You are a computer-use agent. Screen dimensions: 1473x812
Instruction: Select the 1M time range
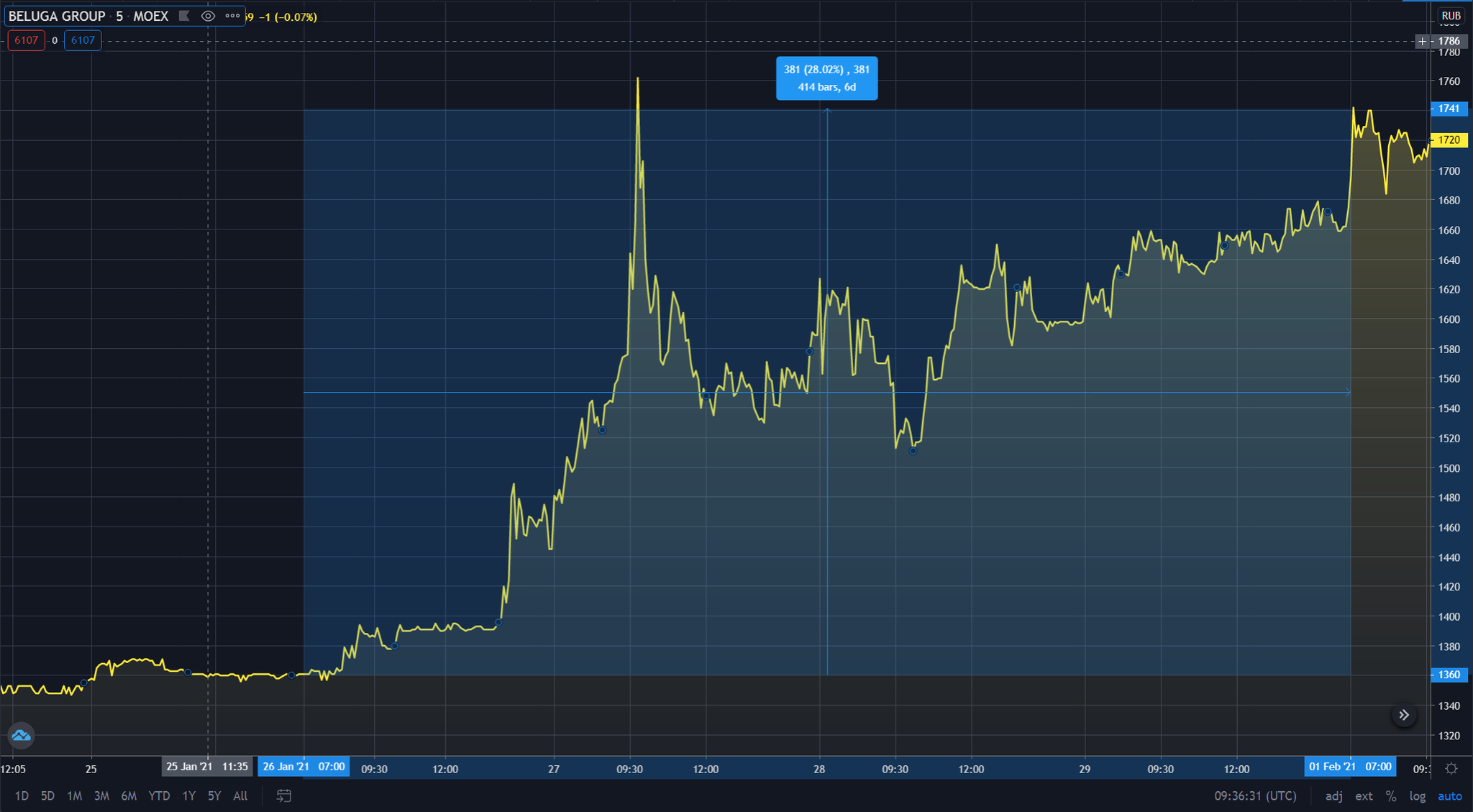coord(74,795)
